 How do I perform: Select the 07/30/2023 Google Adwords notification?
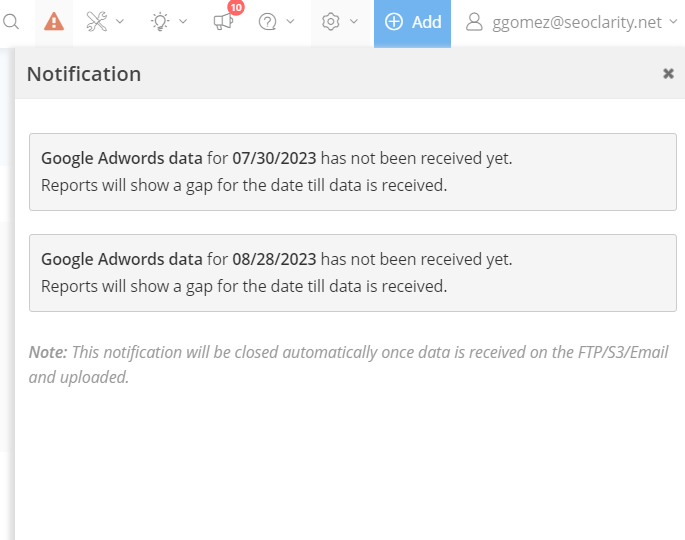point(353,172)
